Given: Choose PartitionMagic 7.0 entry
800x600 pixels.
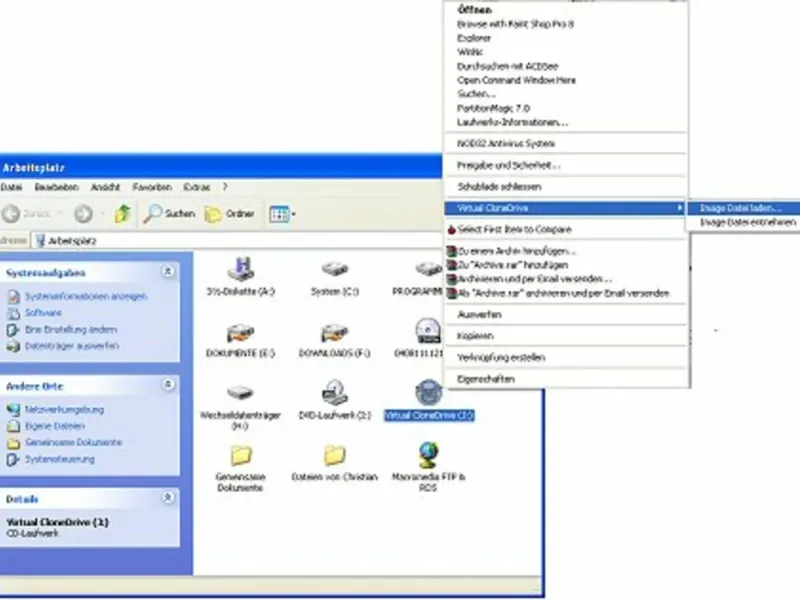Looking at the screenshot, I should 565,108.
